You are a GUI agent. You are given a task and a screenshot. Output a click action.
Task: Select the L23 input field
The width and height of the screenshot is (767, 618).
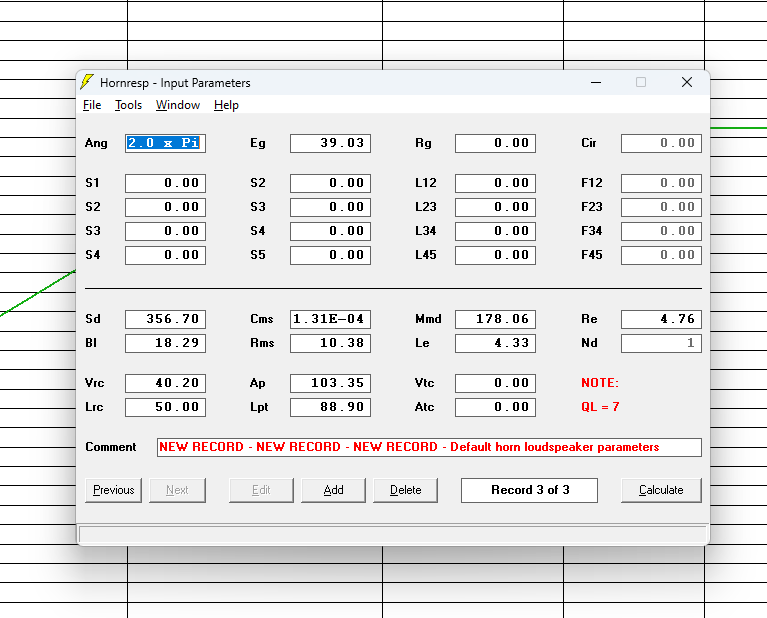(495, 207)
